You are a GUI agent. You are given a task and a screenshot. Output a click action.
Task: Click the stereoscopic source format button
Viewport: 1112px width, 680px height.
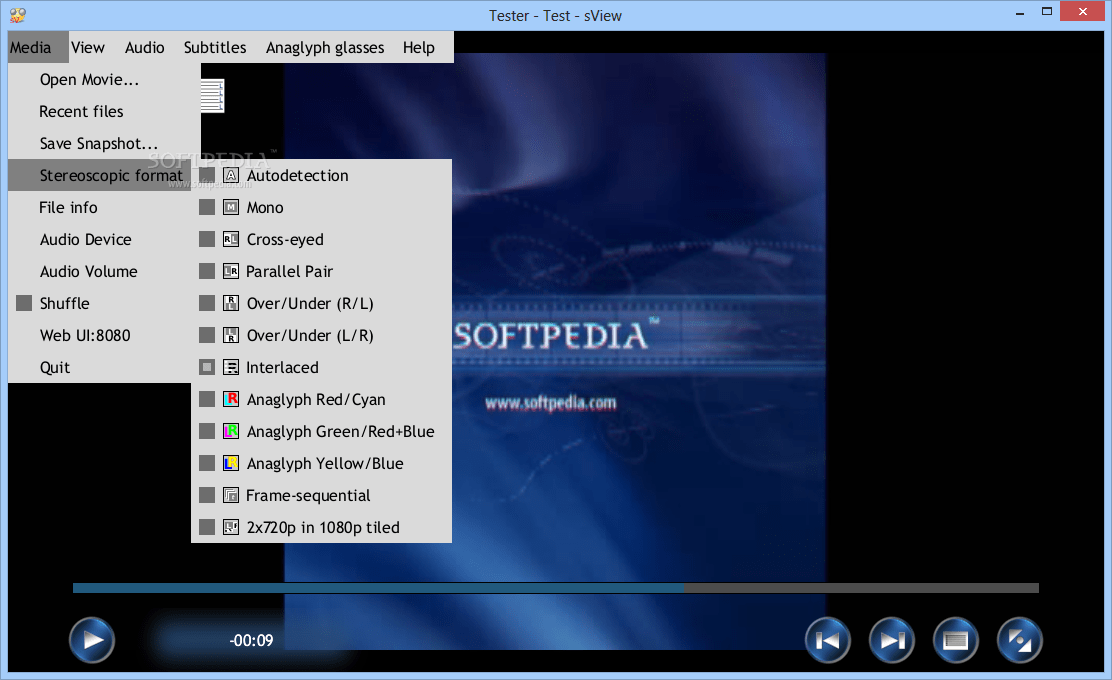pos(955,640)
